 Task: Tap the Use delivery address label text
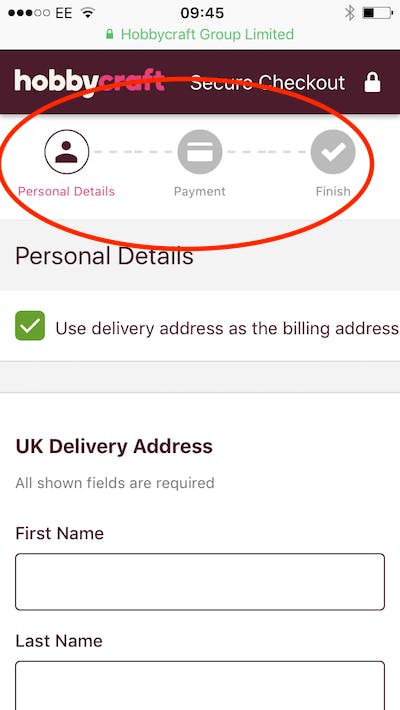click(x=227, y=328)
